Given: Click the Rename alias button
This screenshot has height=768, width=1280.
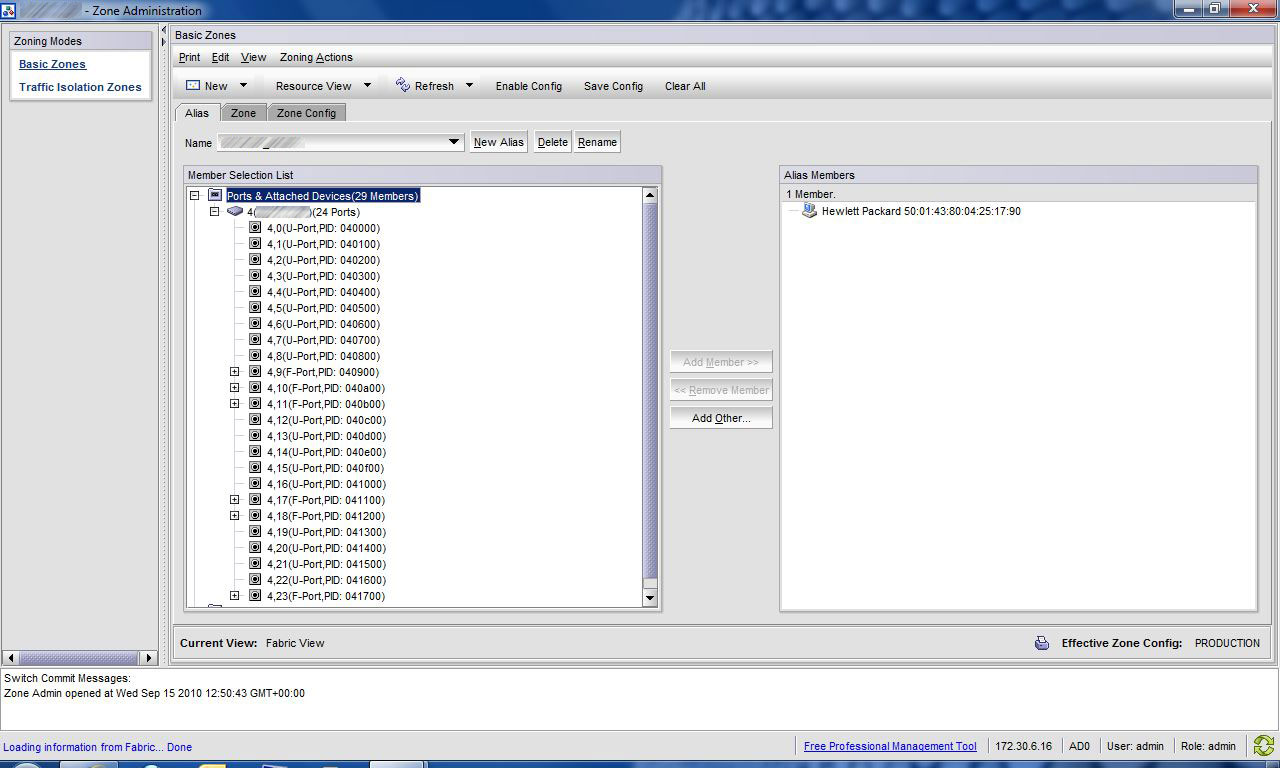Looking at the screenshot, I should [597, 142].
